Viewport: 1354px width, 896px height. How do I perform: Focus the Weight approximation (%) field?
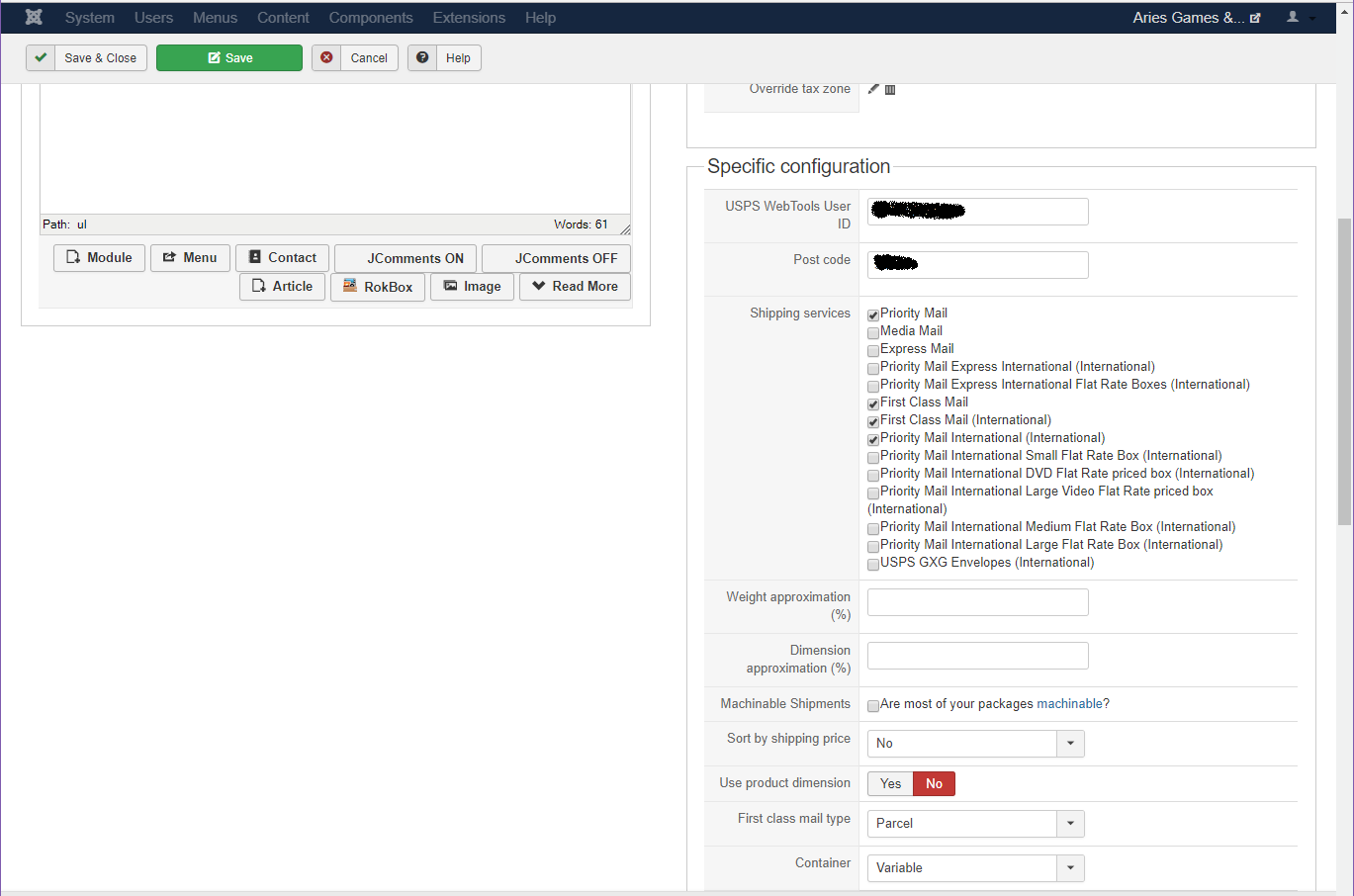[x=978, y=602]
